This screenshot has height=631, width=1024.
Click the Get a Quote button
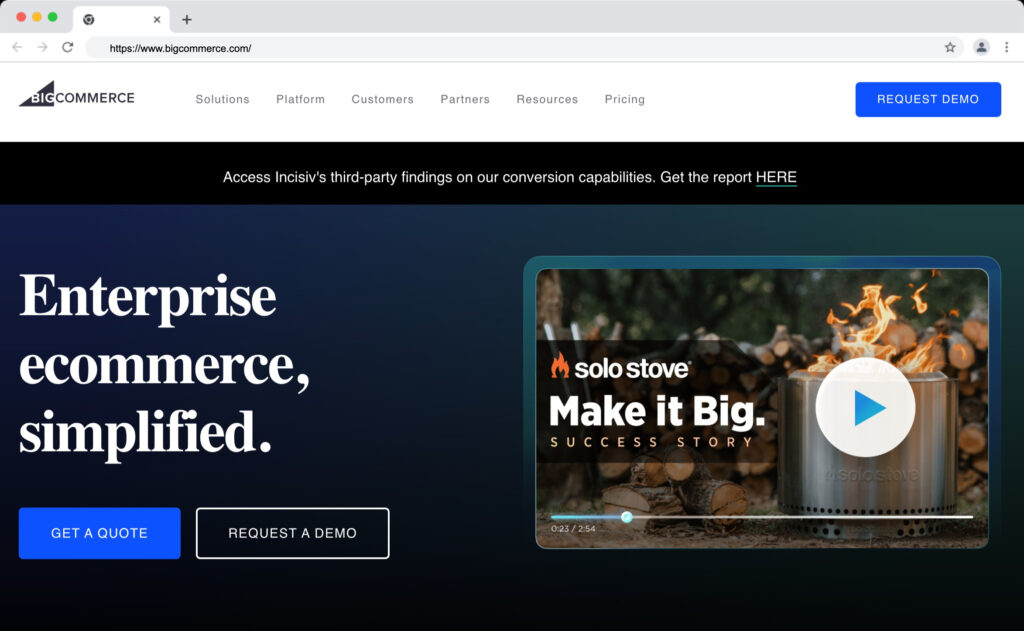99,533
